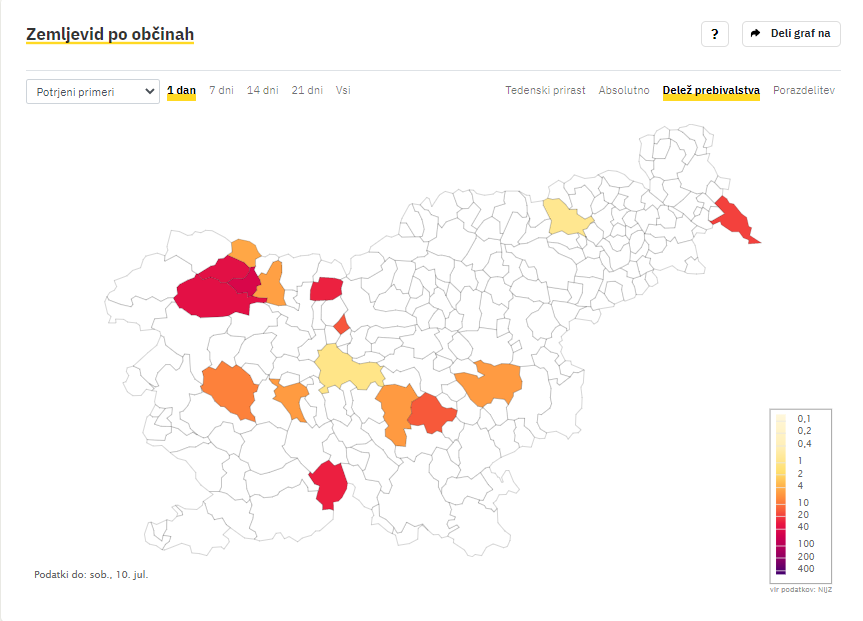
Task: Switch to the Porazdelitev view
Action: [804, 90]
